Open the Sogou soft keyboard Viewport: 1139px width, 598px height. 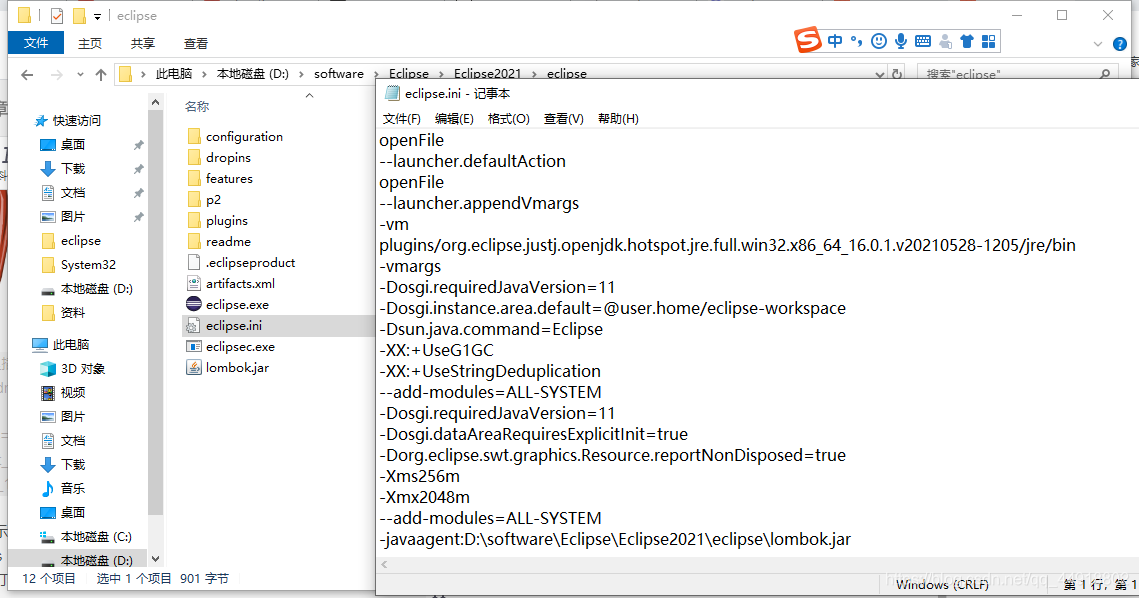tap(924, 41)
